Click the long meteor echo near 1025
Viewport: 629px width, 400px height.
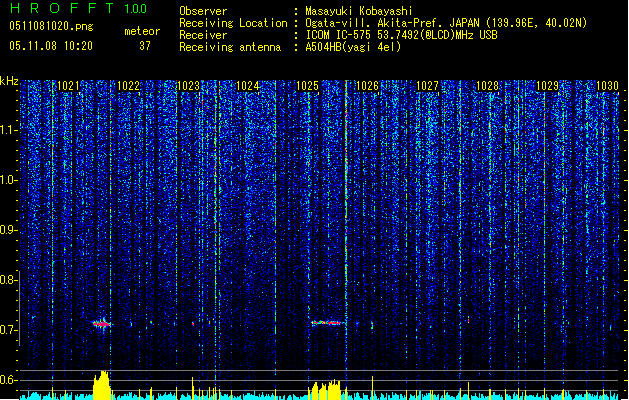327,323
